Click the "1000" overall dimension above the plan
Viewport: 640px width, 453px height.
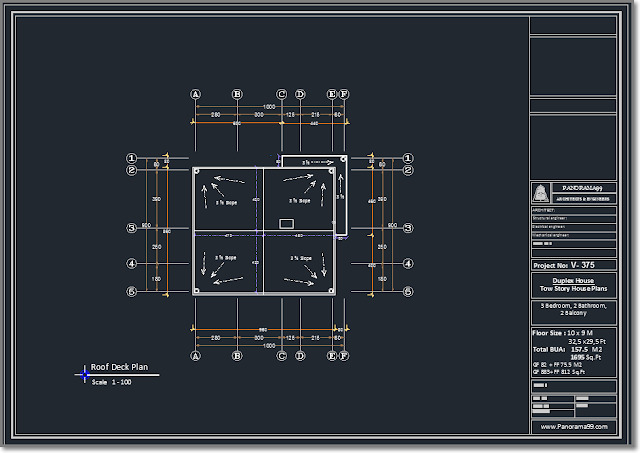[x=269, y=107]
